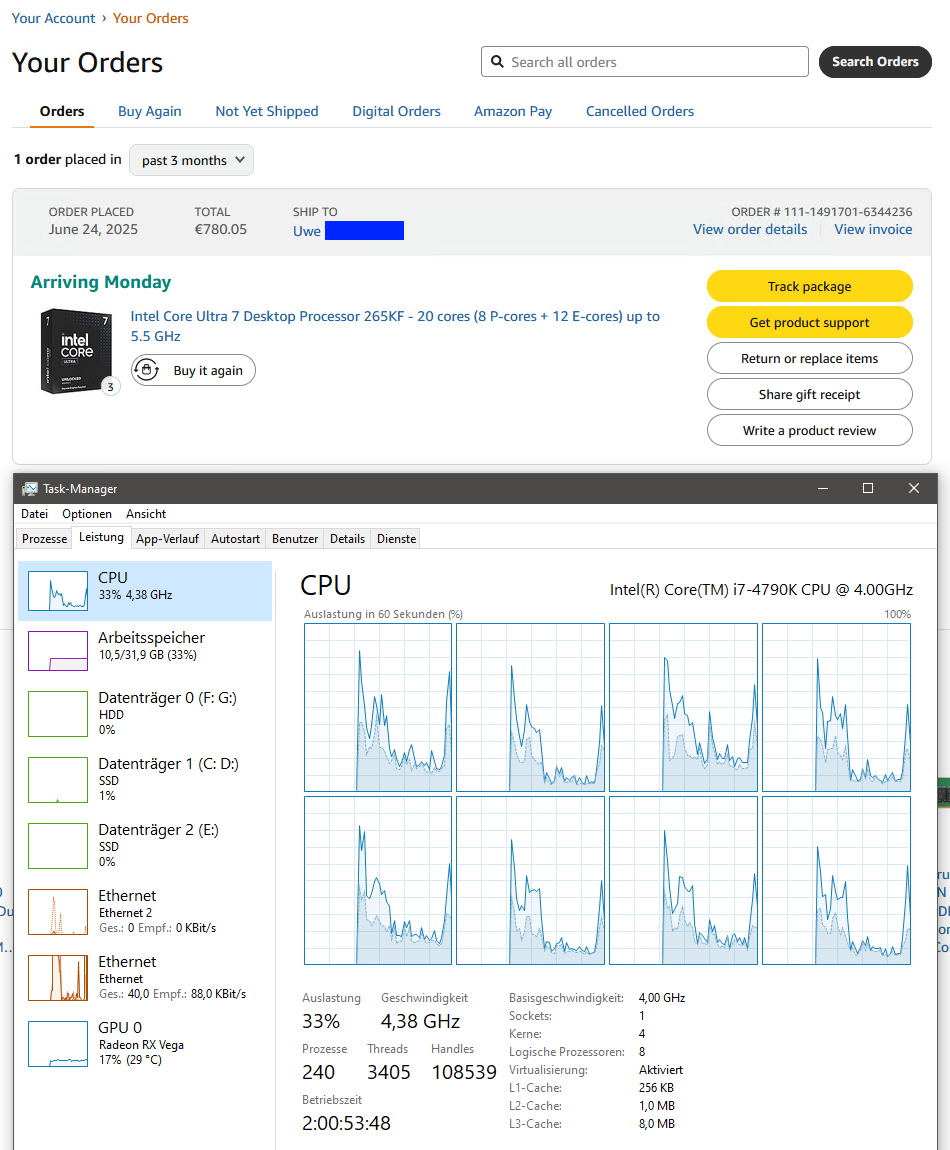
Task: Click the first logical processor usage graph
Action: 378,708
